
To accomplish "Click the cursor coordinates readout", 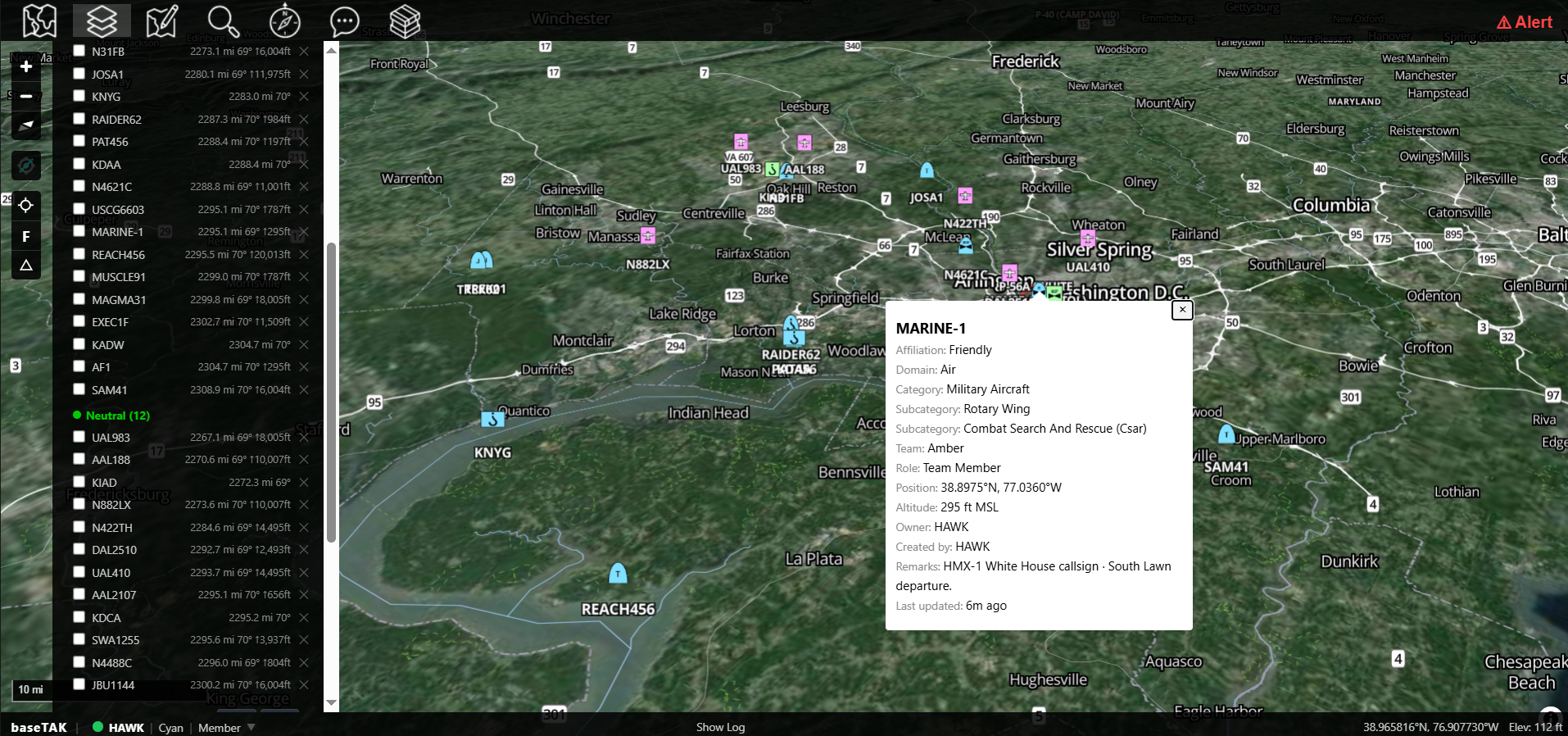I will point(1430,727).
